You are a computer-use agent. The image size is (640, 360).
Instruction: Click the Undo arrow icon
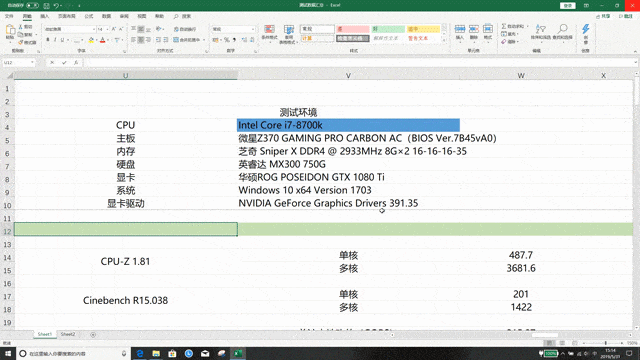click(x=56, y=5)
